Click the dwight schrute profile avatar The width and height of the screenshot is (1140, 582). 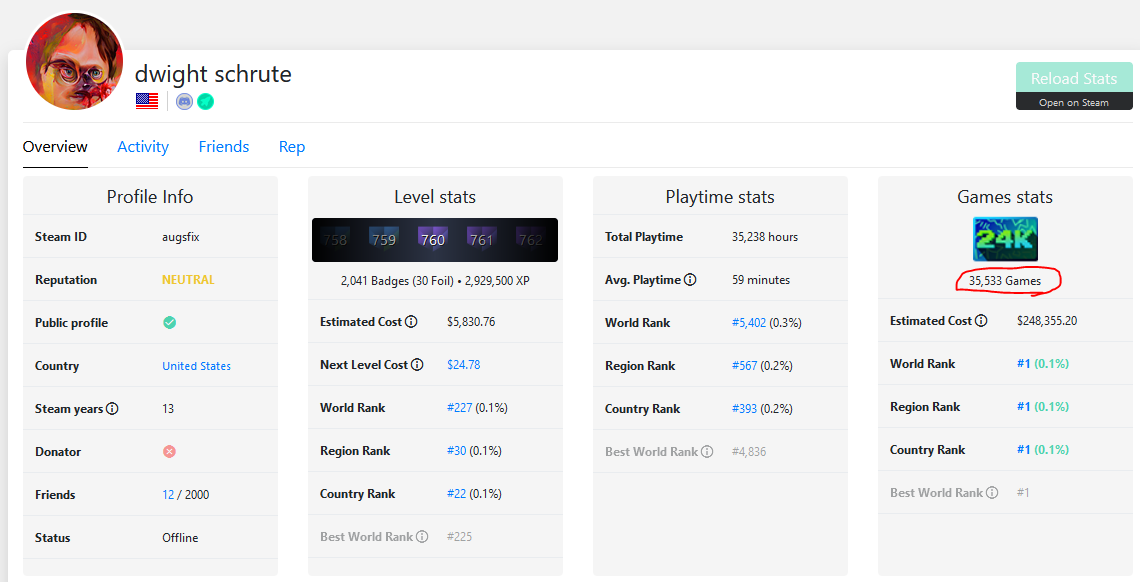point(74,61)
